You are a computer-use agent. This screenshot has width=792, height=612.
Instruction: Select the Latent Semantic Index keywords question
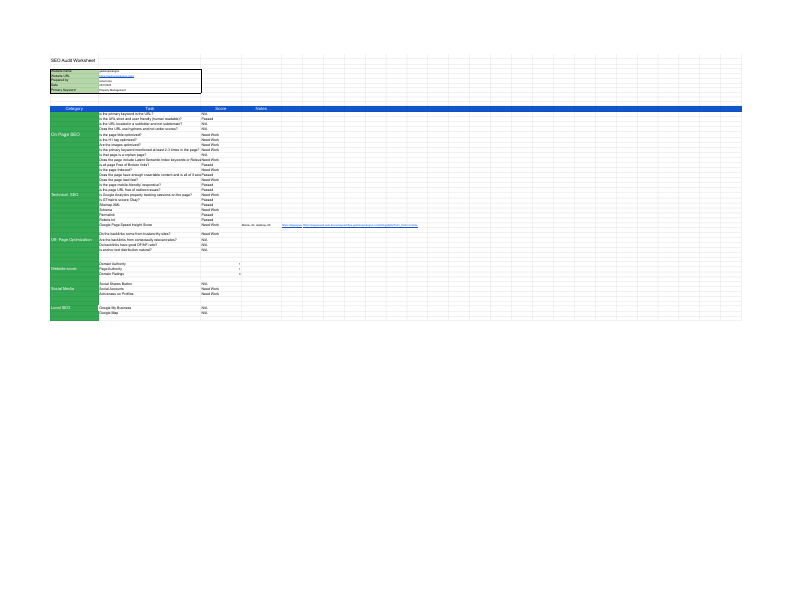tap(150, 160)
